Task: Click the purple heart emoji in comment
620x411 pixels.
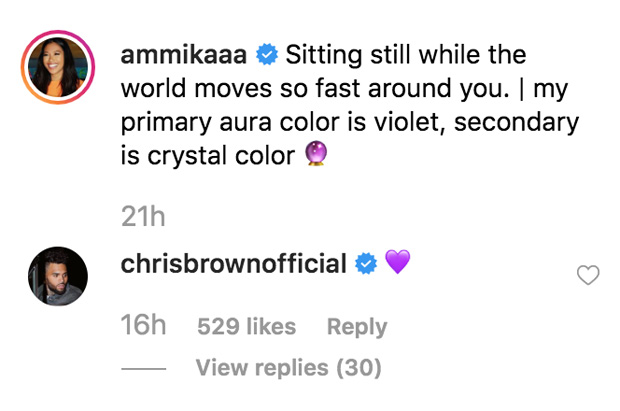Action: coord(397,264)
